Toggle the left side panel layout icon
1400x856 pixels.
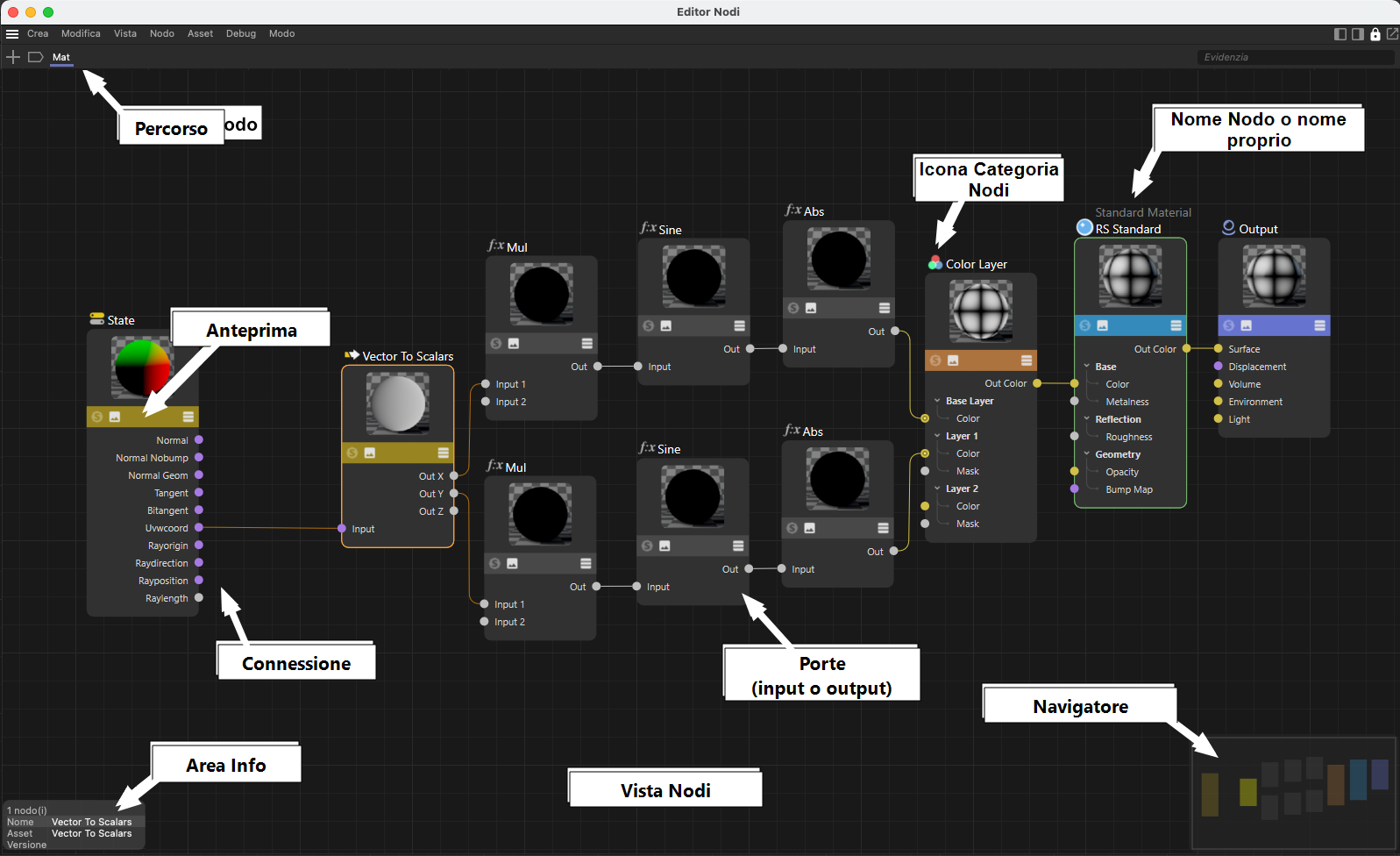pos(1340,34)
